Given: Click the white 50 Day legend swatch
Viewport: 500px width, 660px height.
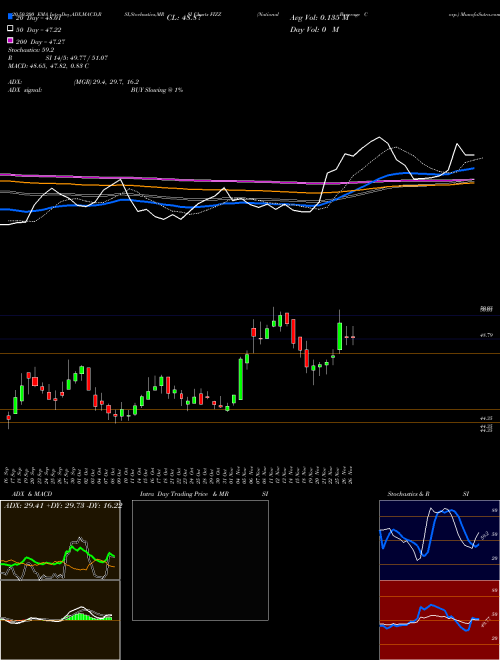Looking at the screenshot, I should pos(11,29).
